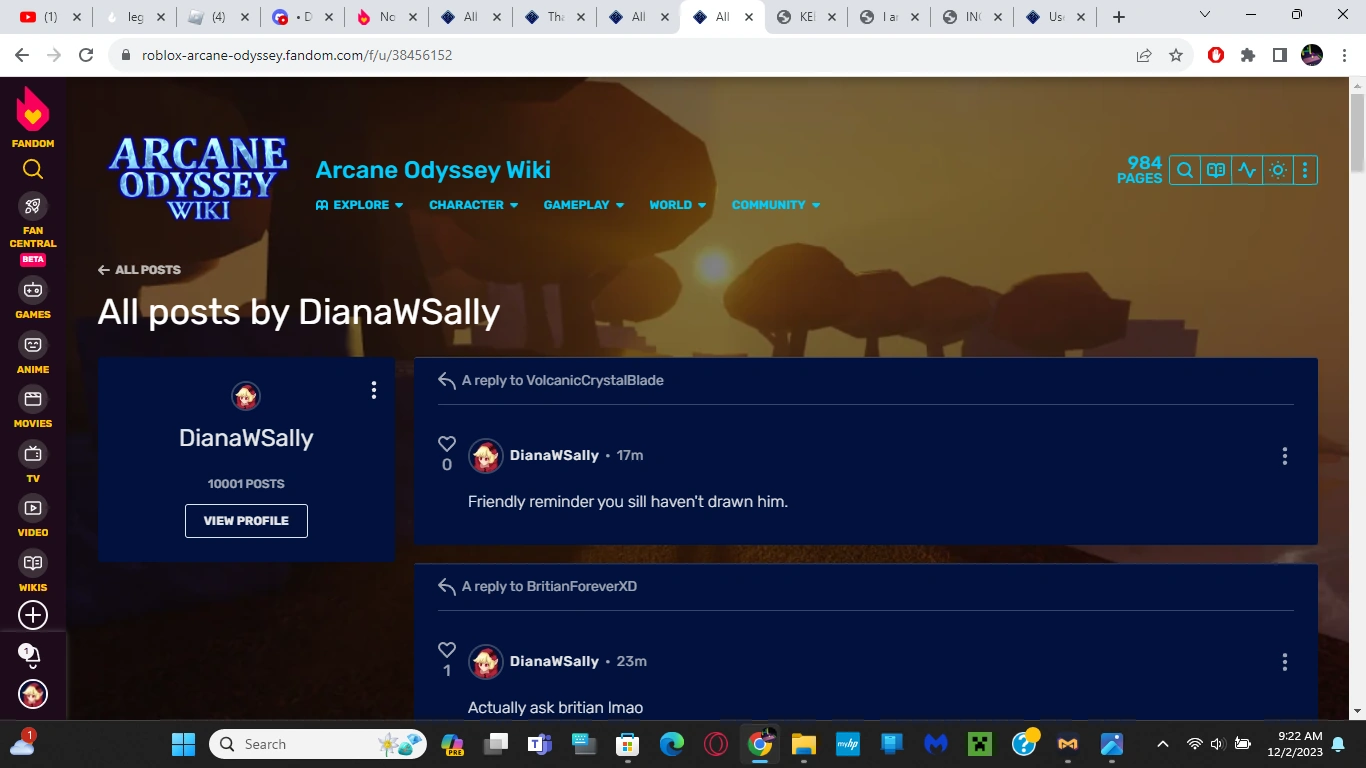Click the recent wiki activity pulse icon
The image size is (1366, 768).
[x=1247, y=170]
